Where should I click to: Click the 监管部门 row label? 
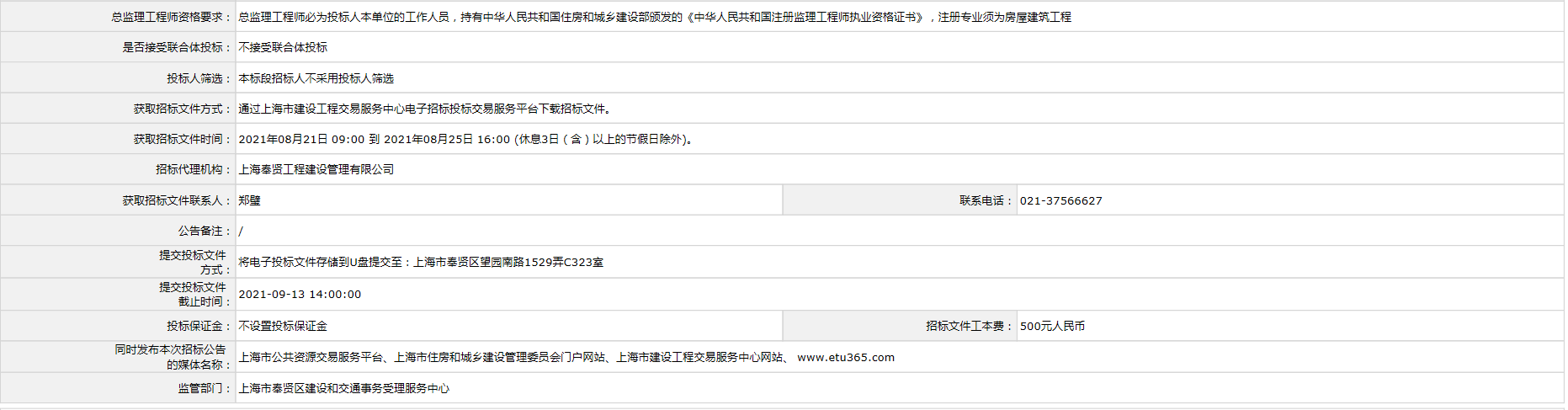(205, 389)
